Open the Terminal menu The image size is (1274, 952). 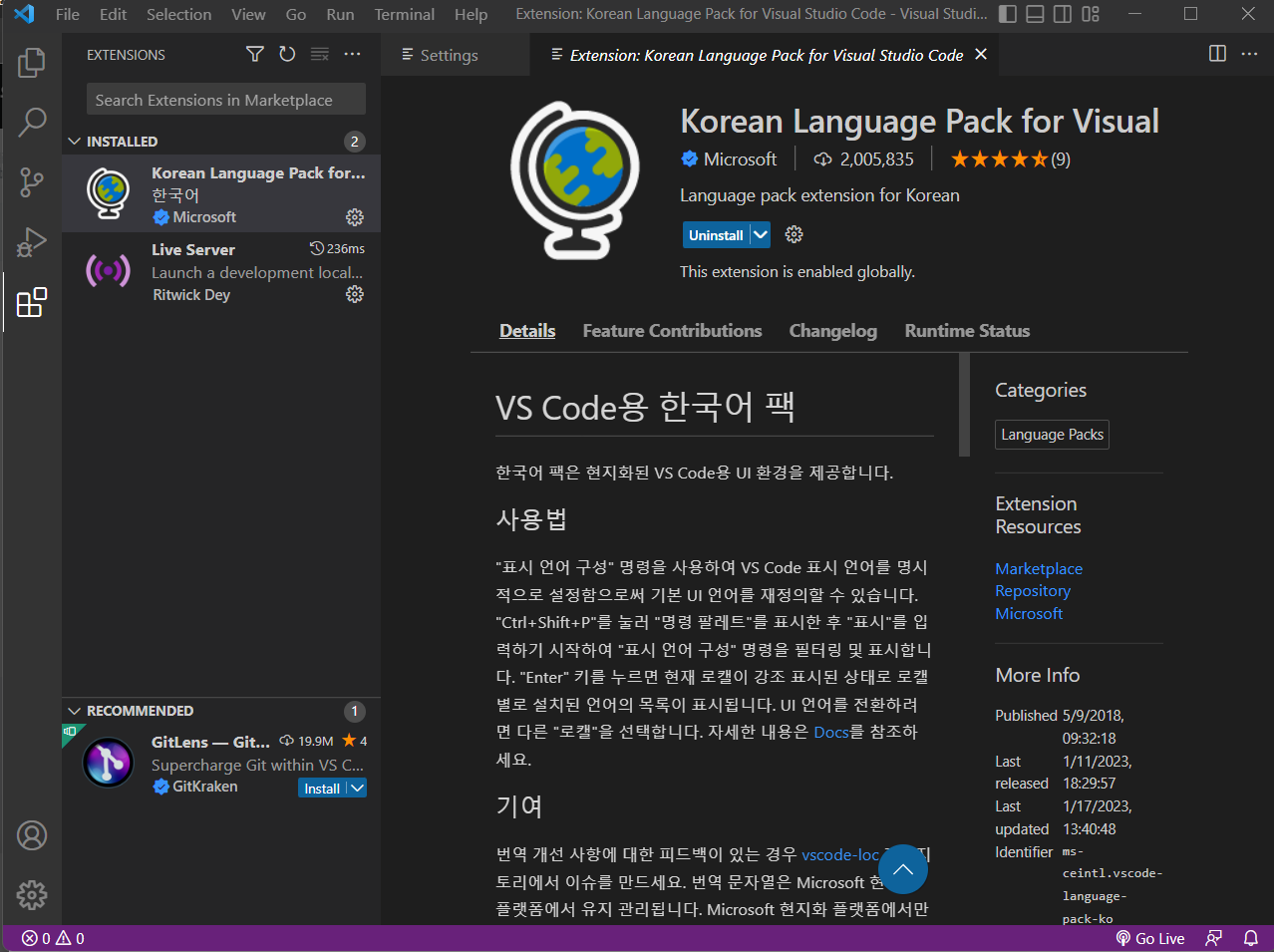coord(405,14)
